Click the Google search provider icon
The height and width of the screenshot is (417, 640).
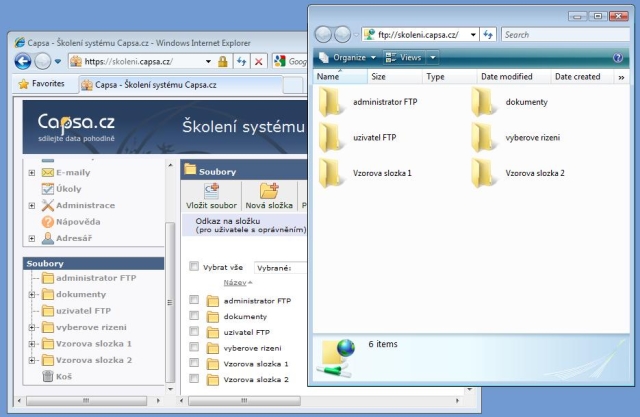(280, 62)
